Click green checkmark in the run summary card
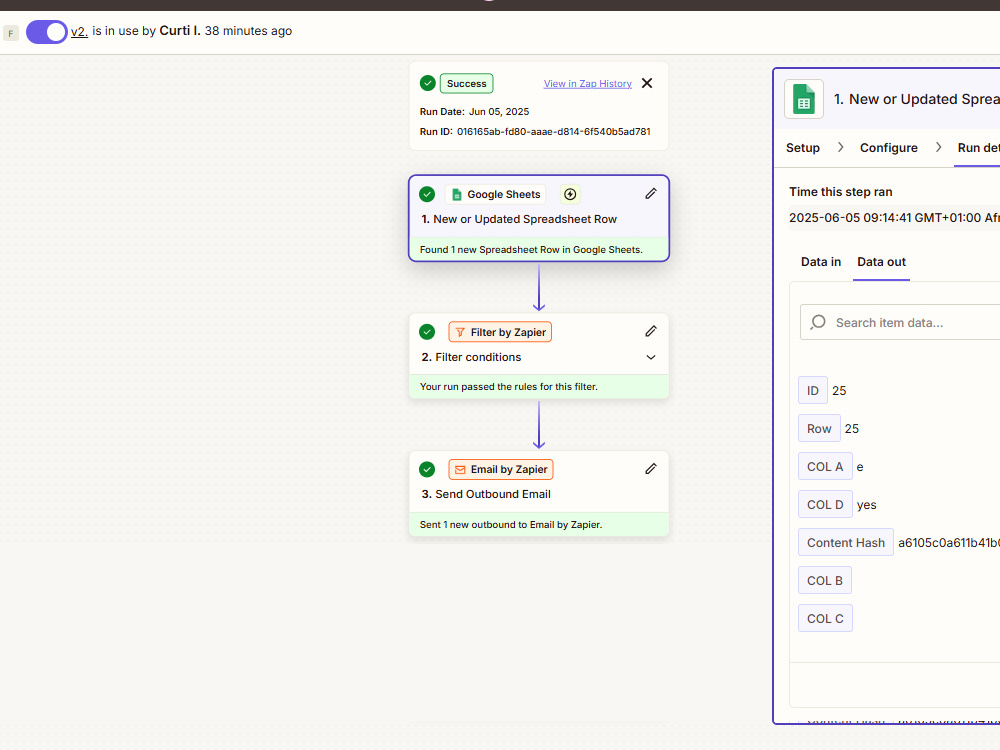1000x750 pixels. click(x=428, y=84)
